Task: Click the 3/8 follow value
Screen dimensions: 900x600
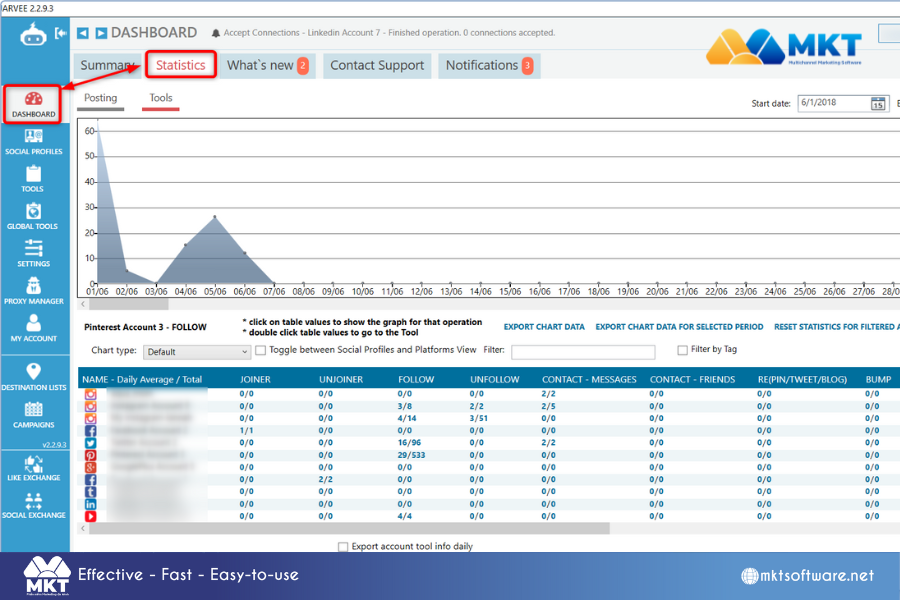Action: (405, 406)
